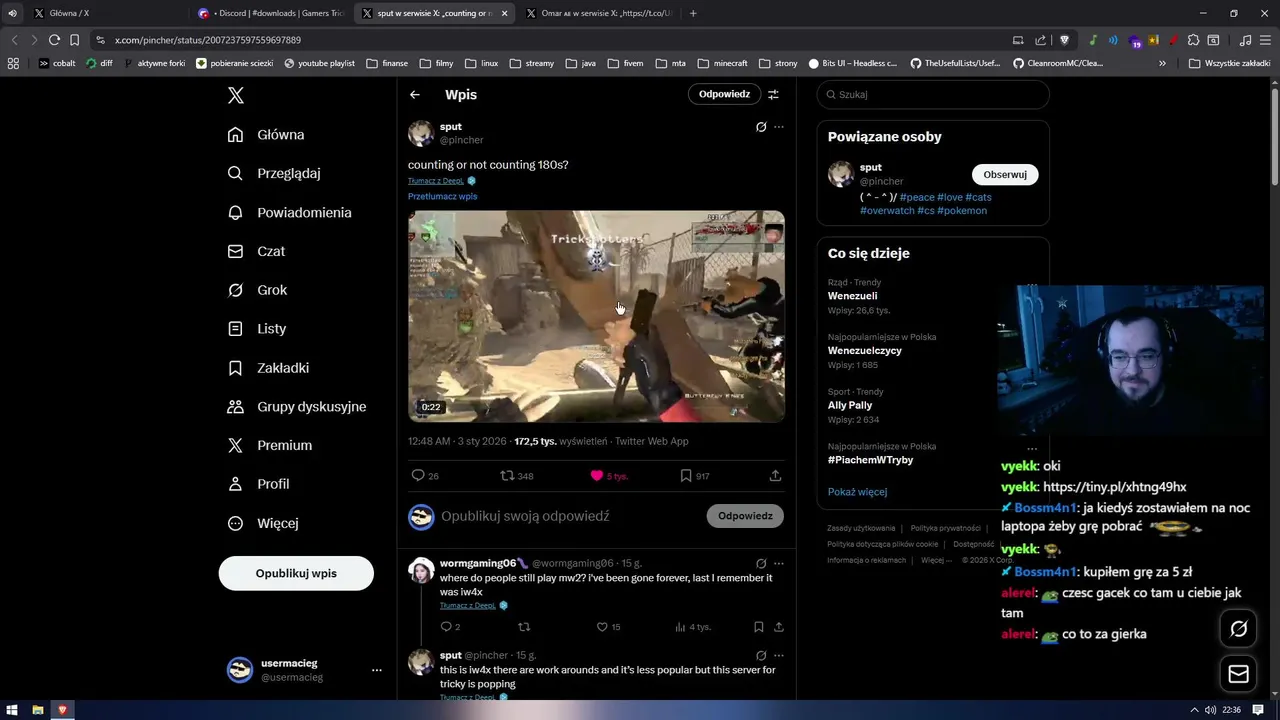This screenshot has width=1280, height=720.
Task: Open more options on sput's reply
Action: coord(779,655)
